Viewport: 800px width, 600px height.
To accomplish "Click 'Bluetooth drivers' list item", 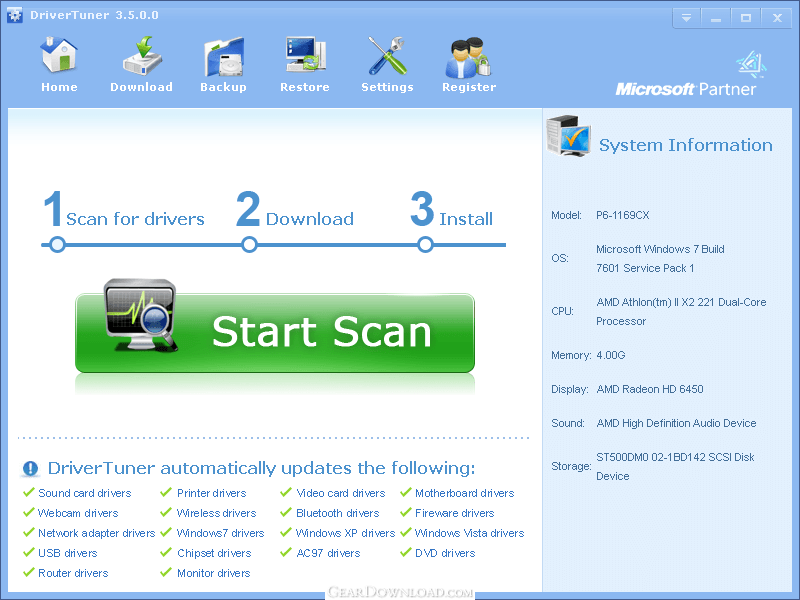I will coord(338,513).
